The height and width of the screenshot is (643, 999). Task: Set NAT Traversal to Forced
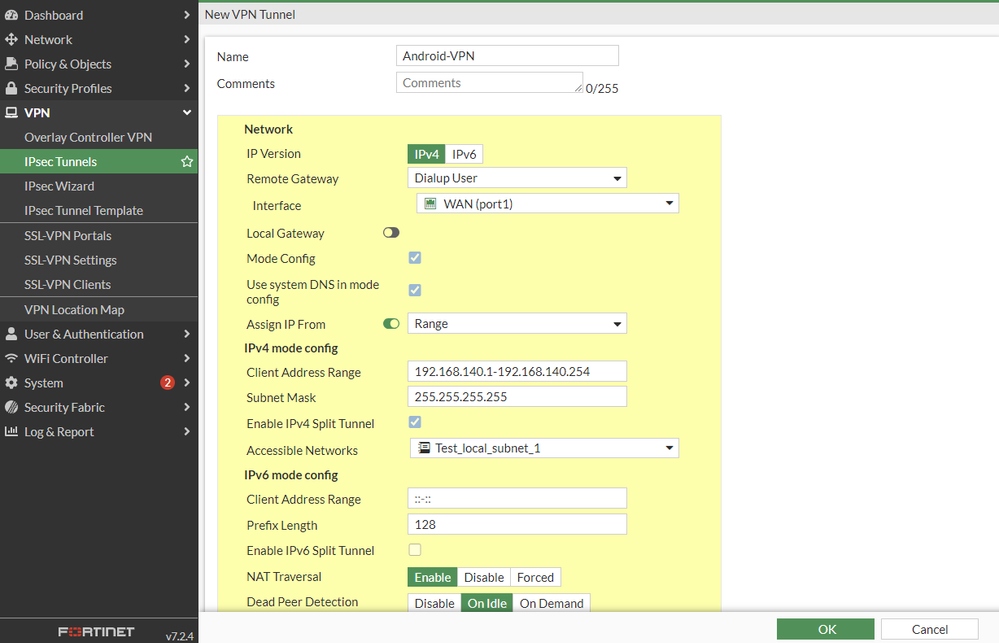[535, 577]
